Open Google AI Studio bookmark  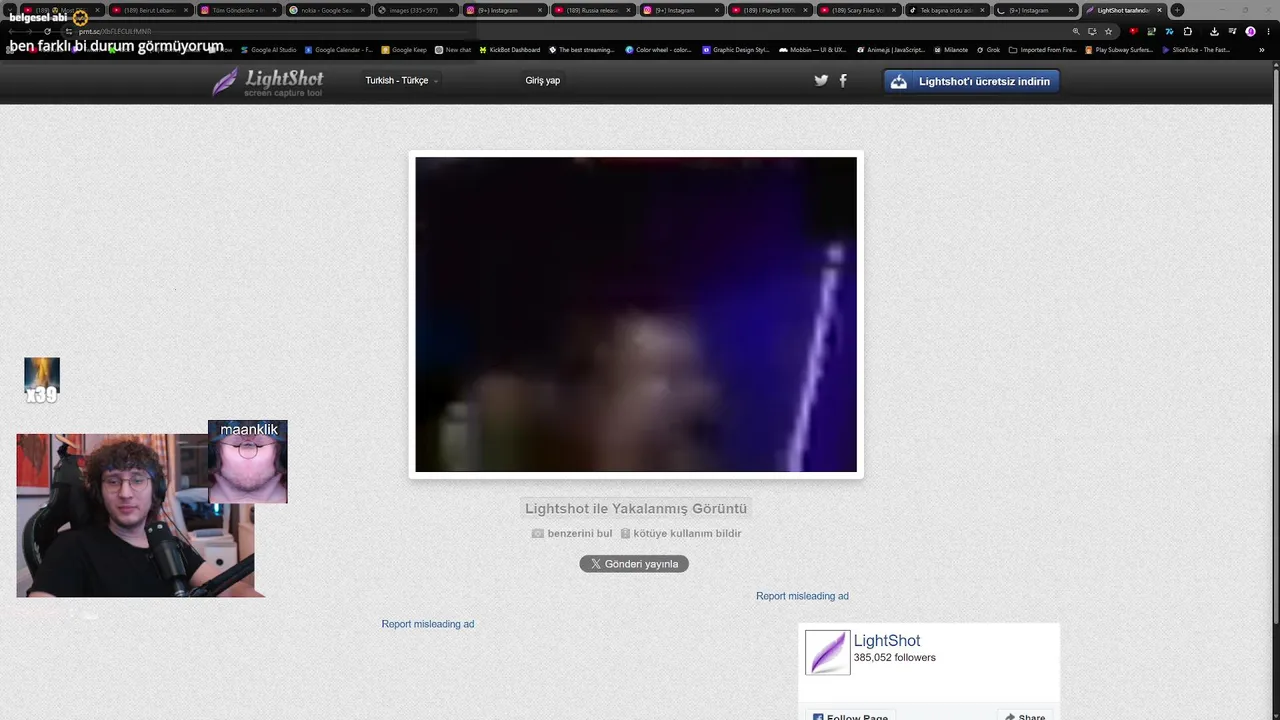point(268,50)
